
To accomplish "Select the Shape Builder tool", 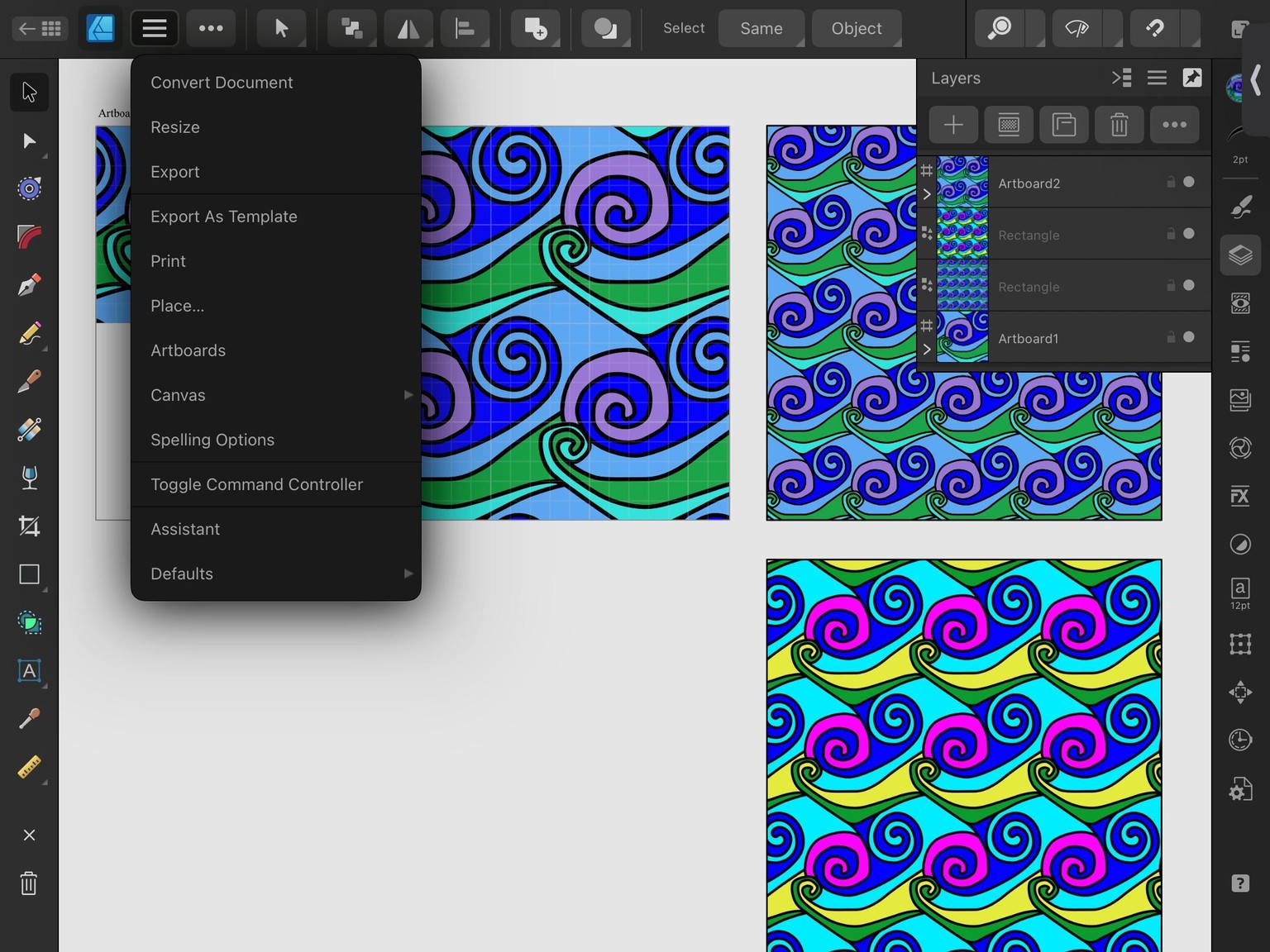I will (x=29, y=622).
